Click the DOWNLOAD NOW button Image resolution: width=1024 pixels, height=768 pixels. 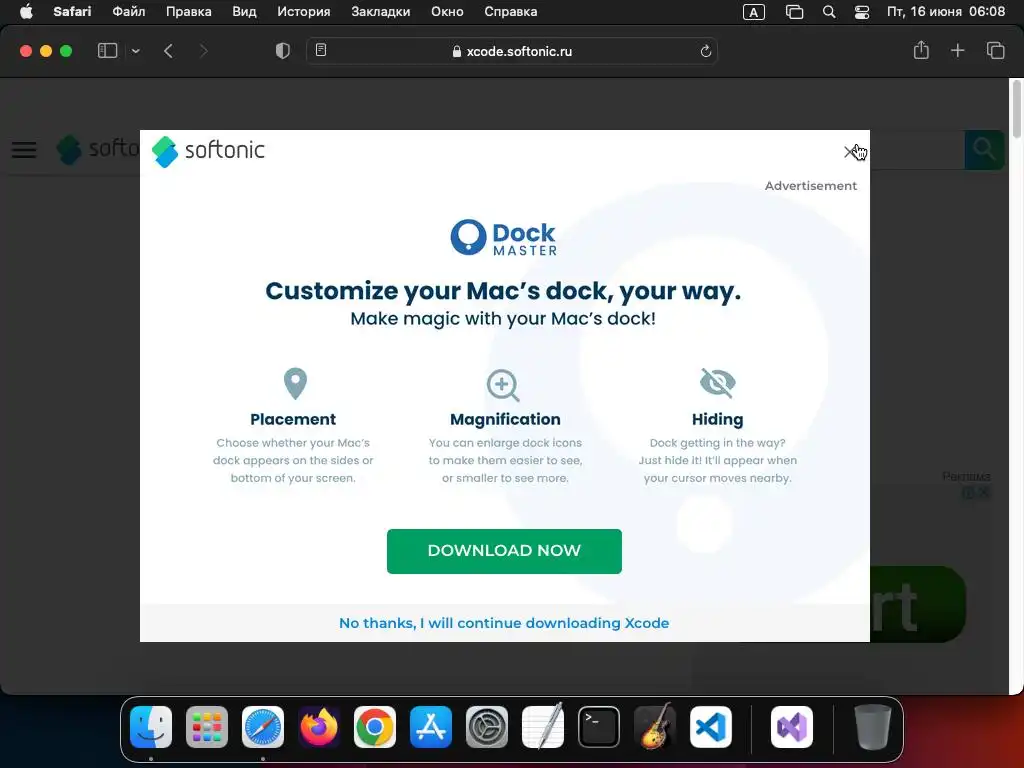tap(504, 551)
